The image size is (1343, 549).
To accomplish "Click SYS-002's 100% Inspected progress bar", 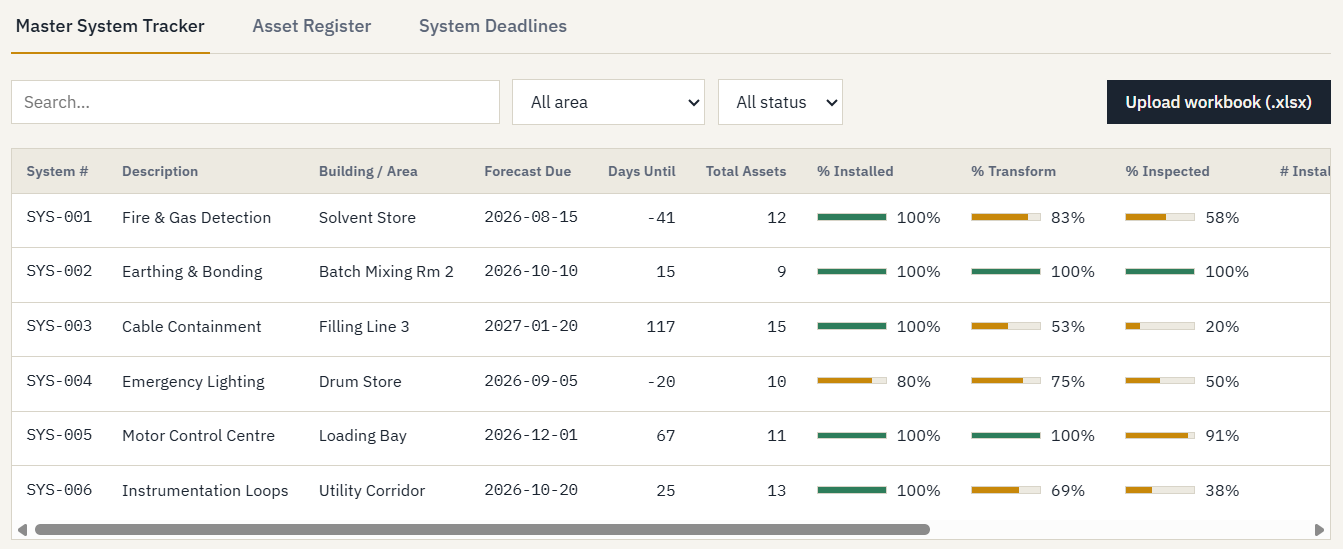I will pyautogui.click(x=1160, y=271).
